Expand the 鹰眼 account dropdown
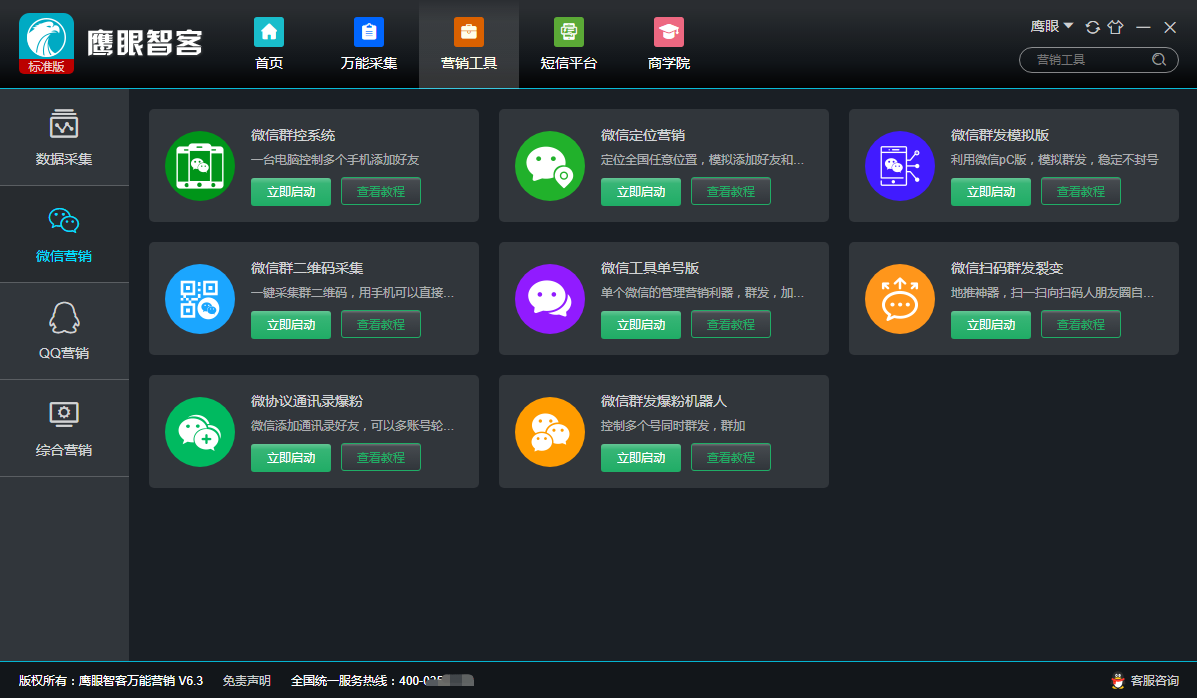The height and width of the screenshot is (698, 1197). (x=1051, y=27)
